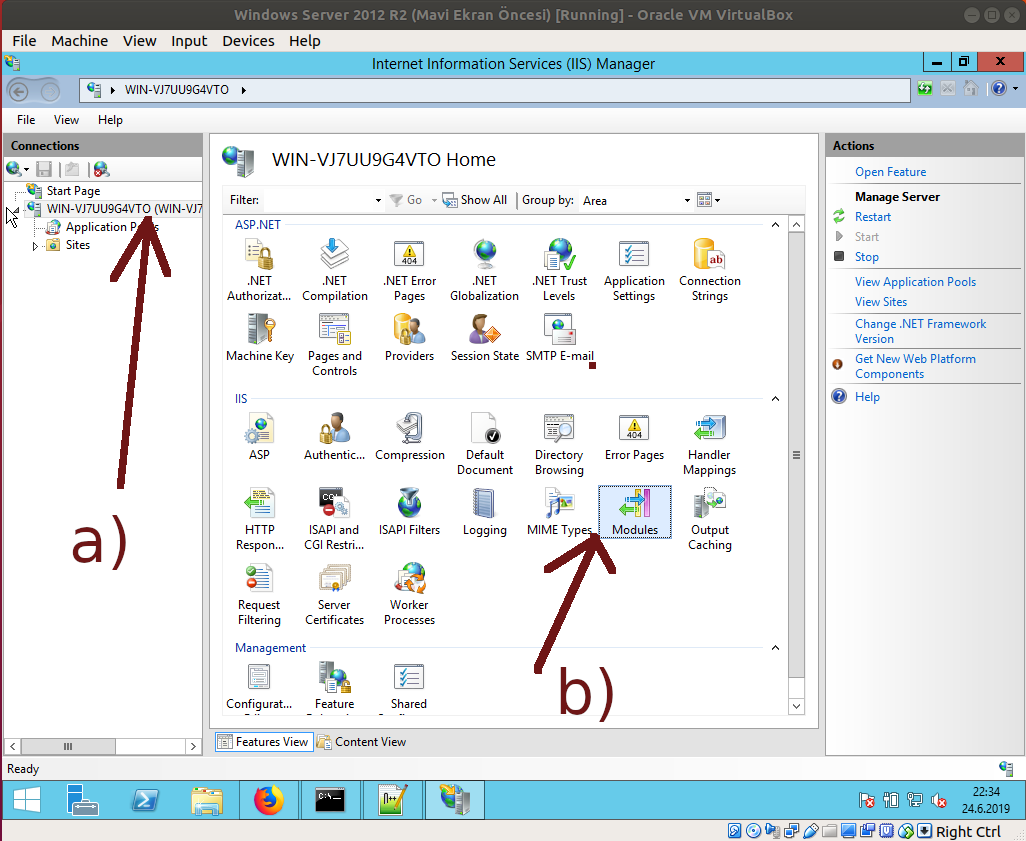Open the Group by Area dropdown
This screenshot has height=841, width=1026.
[687, 200]
